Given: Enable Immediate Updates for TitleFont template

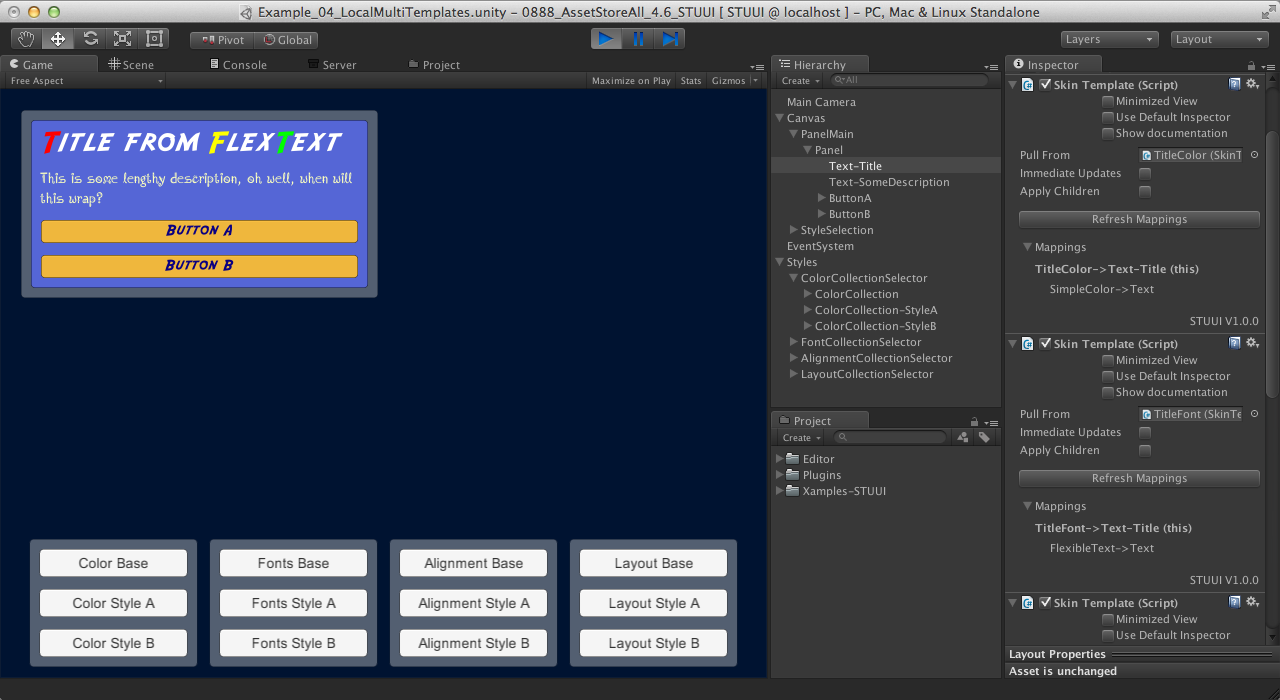Looking at the screenshot, I should 1145,432.
